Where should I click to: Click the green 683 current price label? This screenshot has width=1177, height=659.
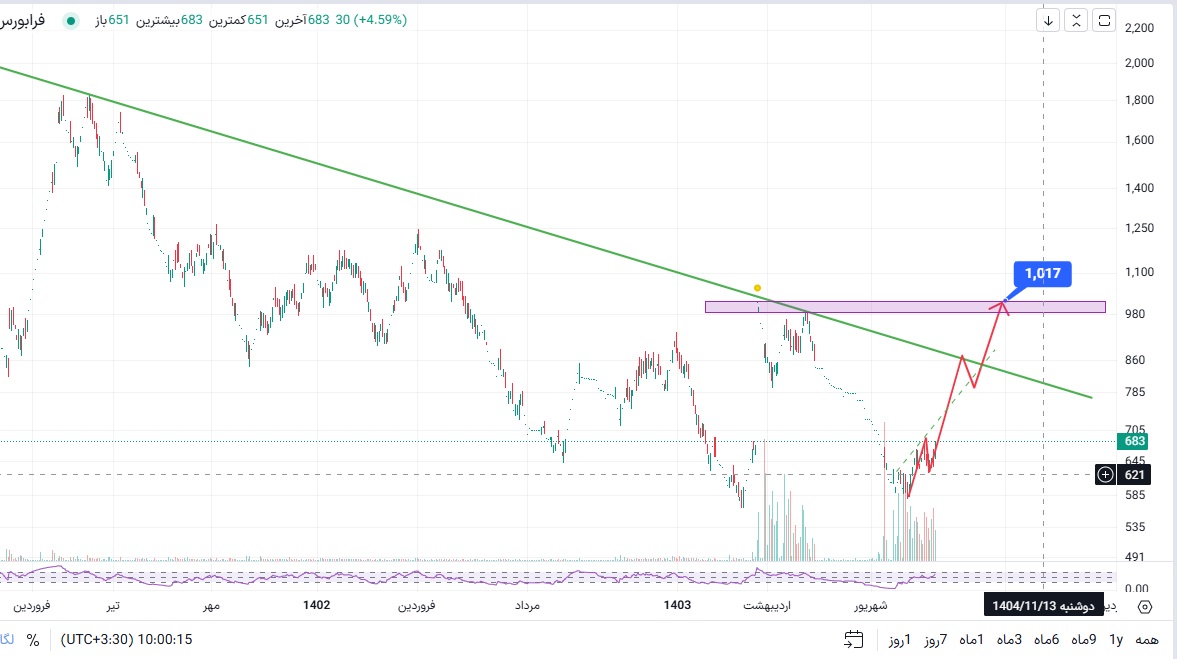pyautogui.click(x=1134, y=441)
